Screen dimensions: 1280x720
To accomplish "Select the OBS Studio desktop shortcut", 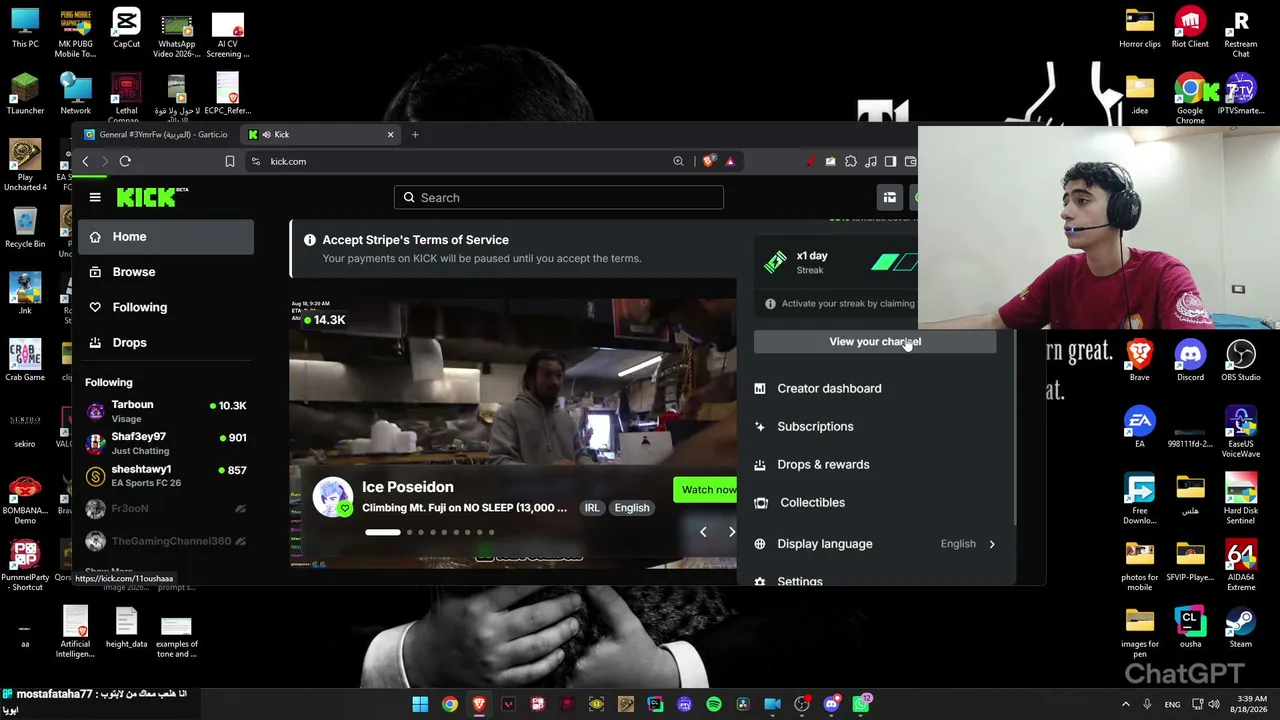I will pos(1241,360).
